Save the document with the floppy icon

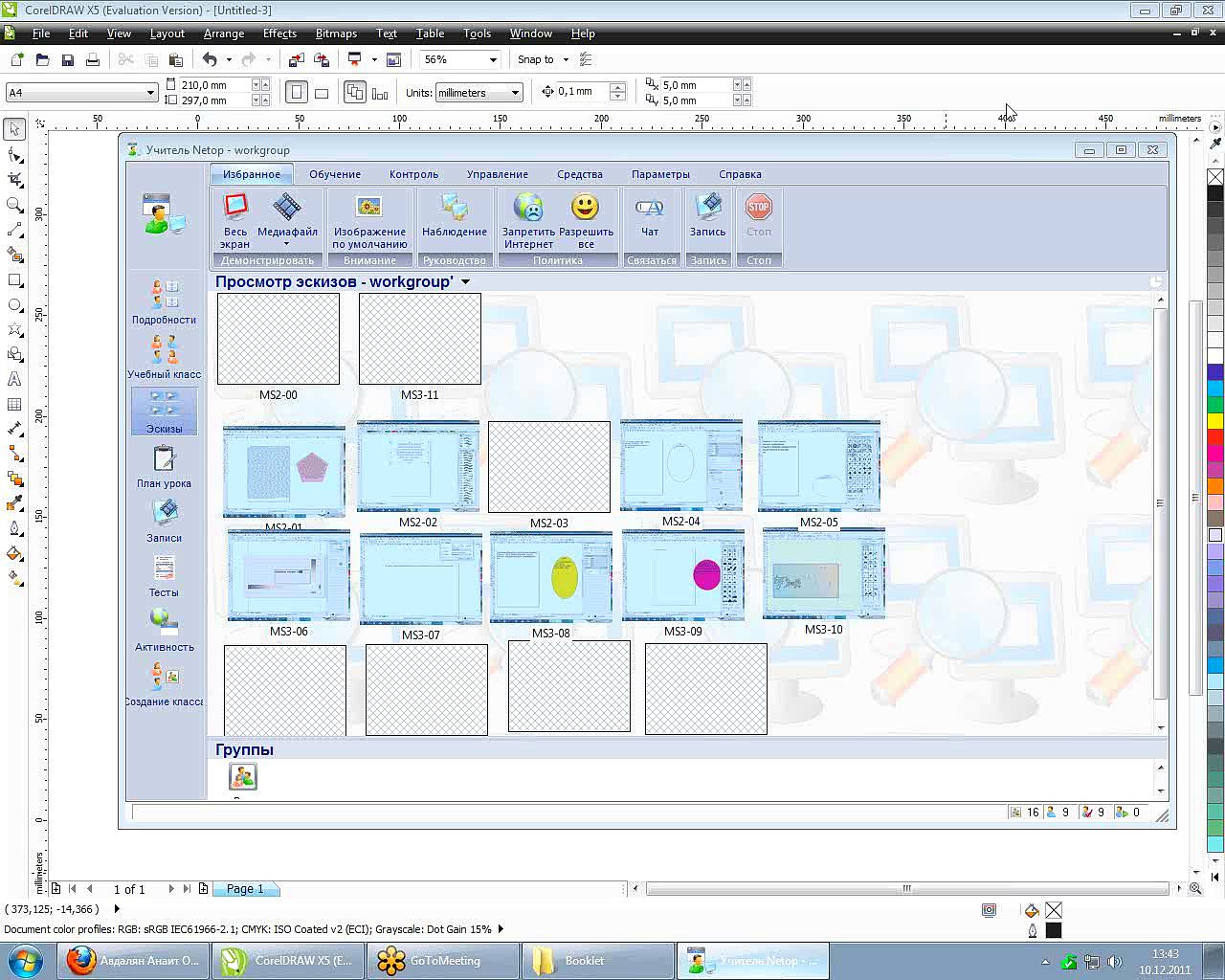[68, 59]
